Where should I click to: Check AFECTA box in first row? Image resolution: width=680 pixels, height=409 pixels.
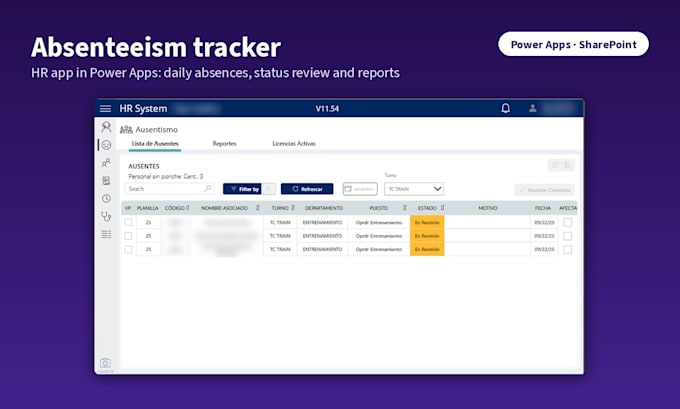pos(568,222)
